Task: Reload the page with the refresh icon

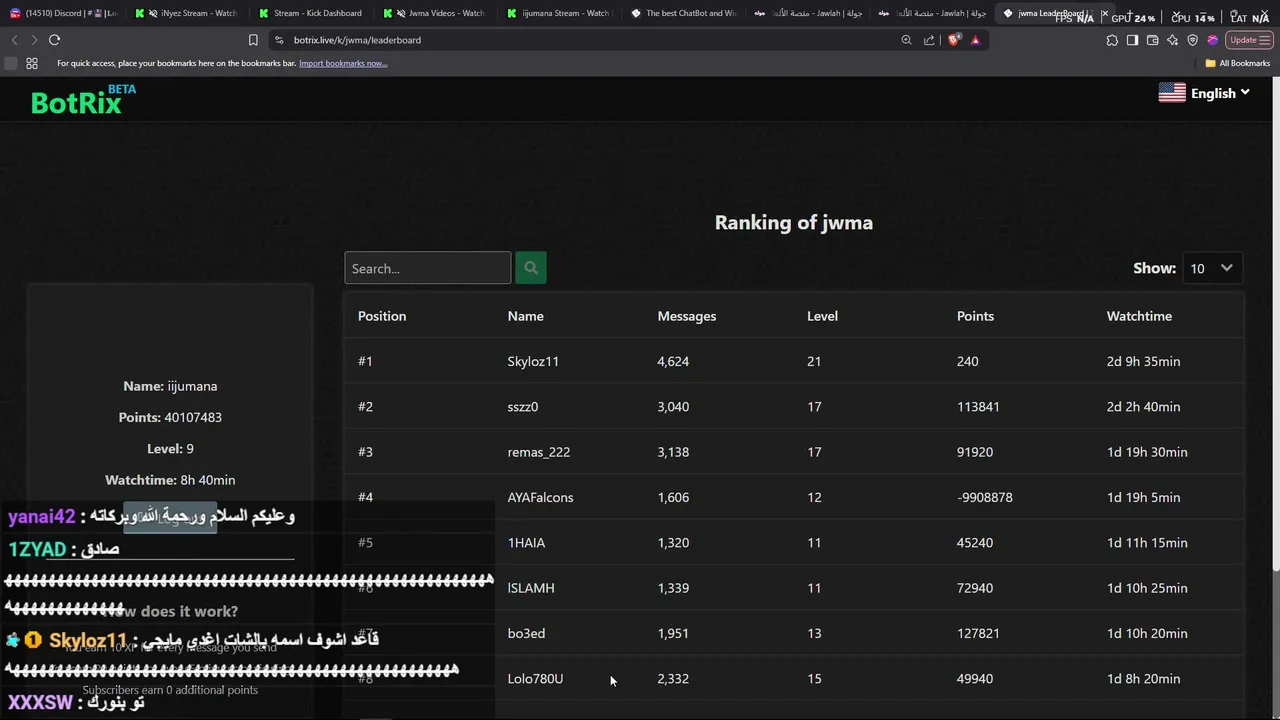Action: click(54, 40)
